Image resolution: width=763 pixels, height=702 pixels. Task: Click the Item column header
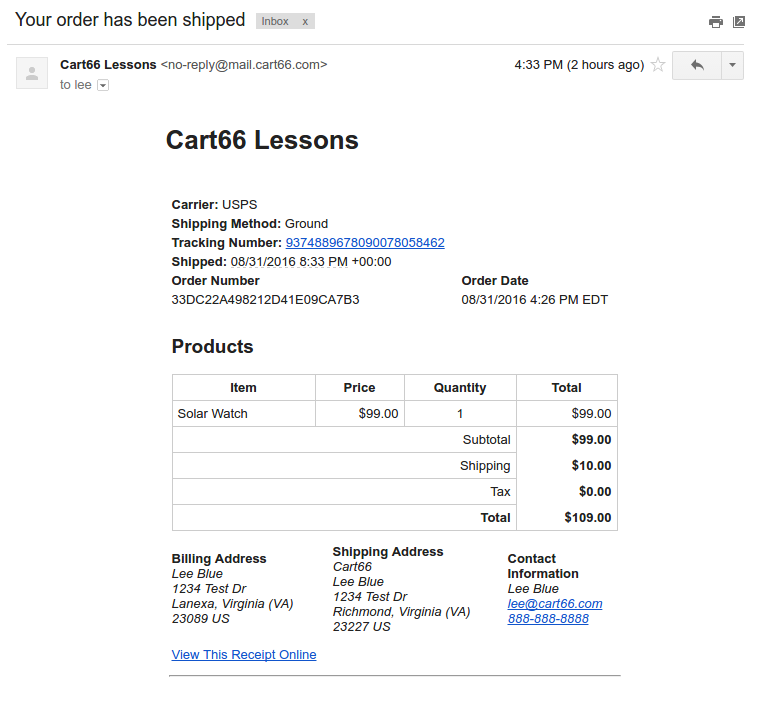tap(244, 388)
